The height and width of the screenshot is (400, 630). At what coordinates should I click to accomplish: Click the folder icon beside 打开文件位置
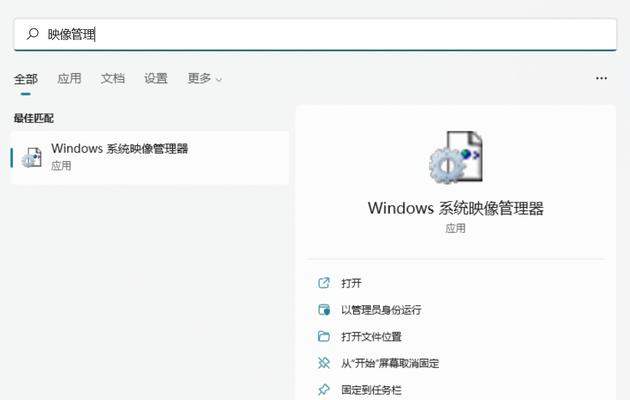[324, 336]
